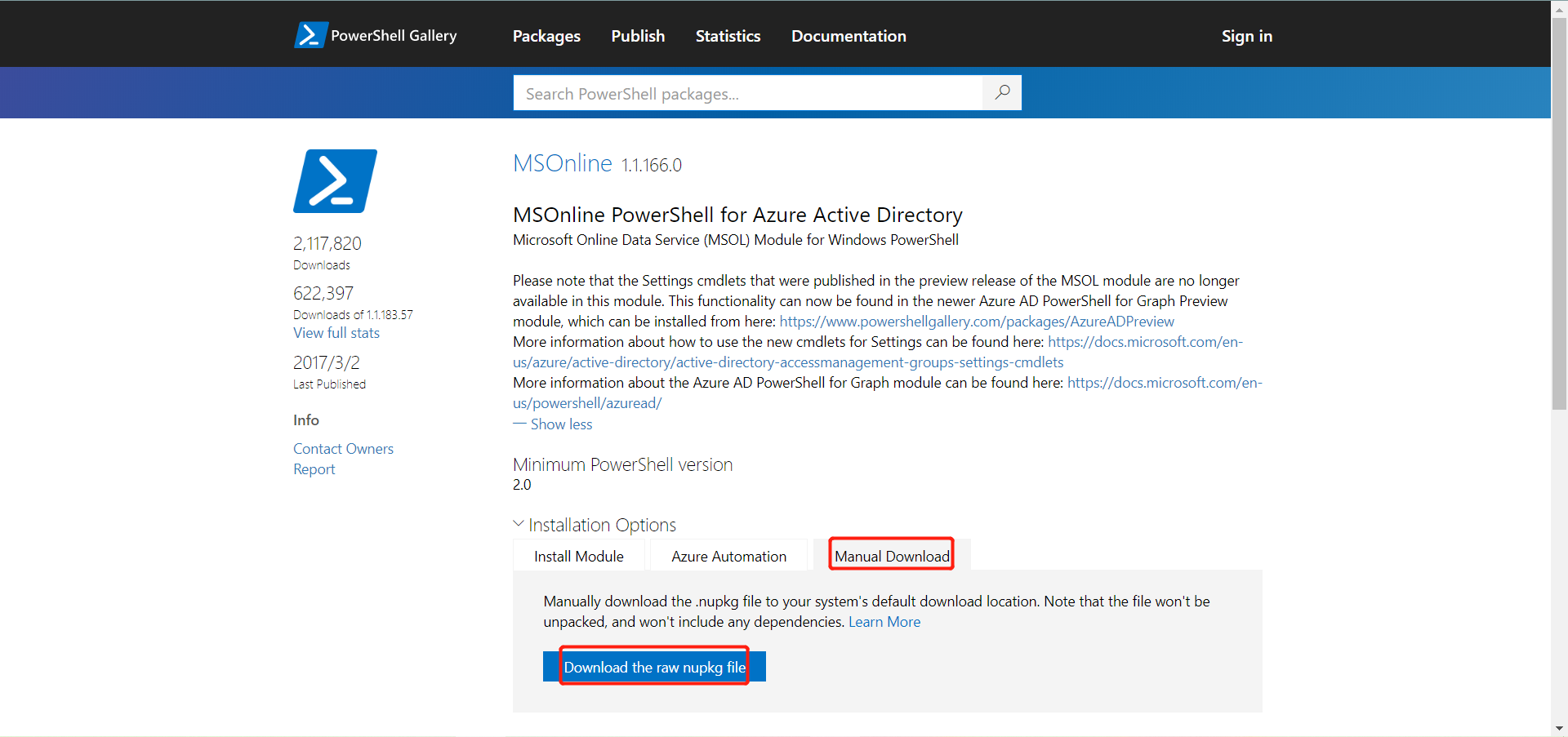Open the docs.microsoft.com settings-cmdlets link
1568x737 pixels.
(878, 352)
